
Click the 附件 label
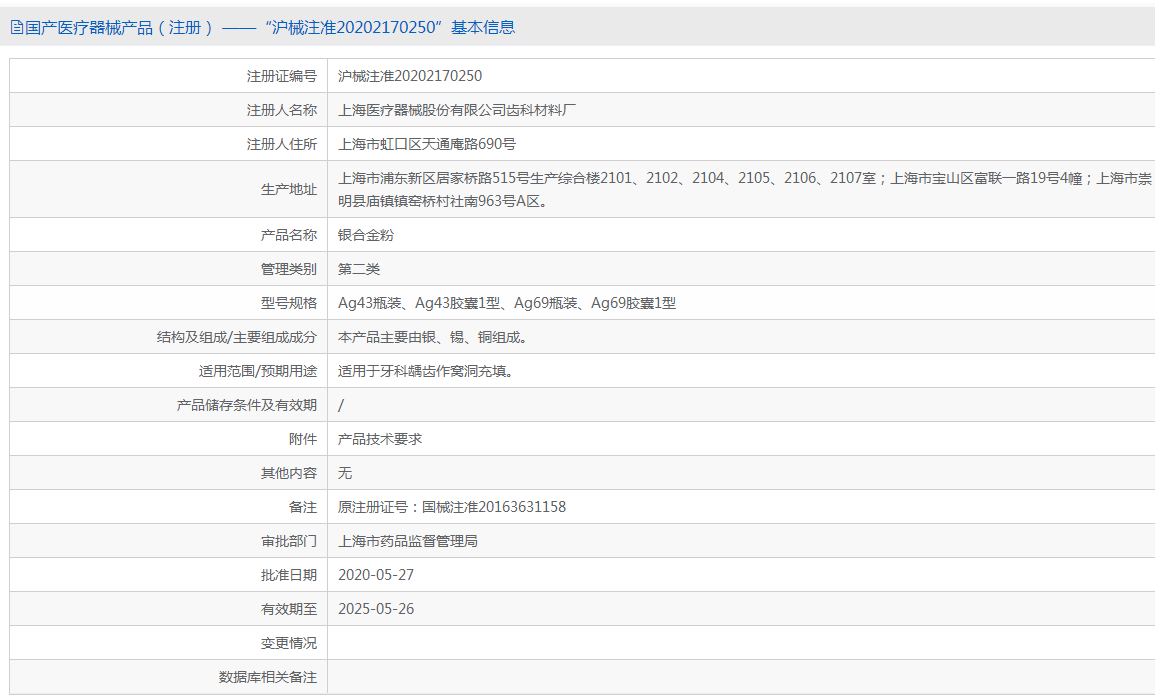pyautogui.click(x=303, y=439)
